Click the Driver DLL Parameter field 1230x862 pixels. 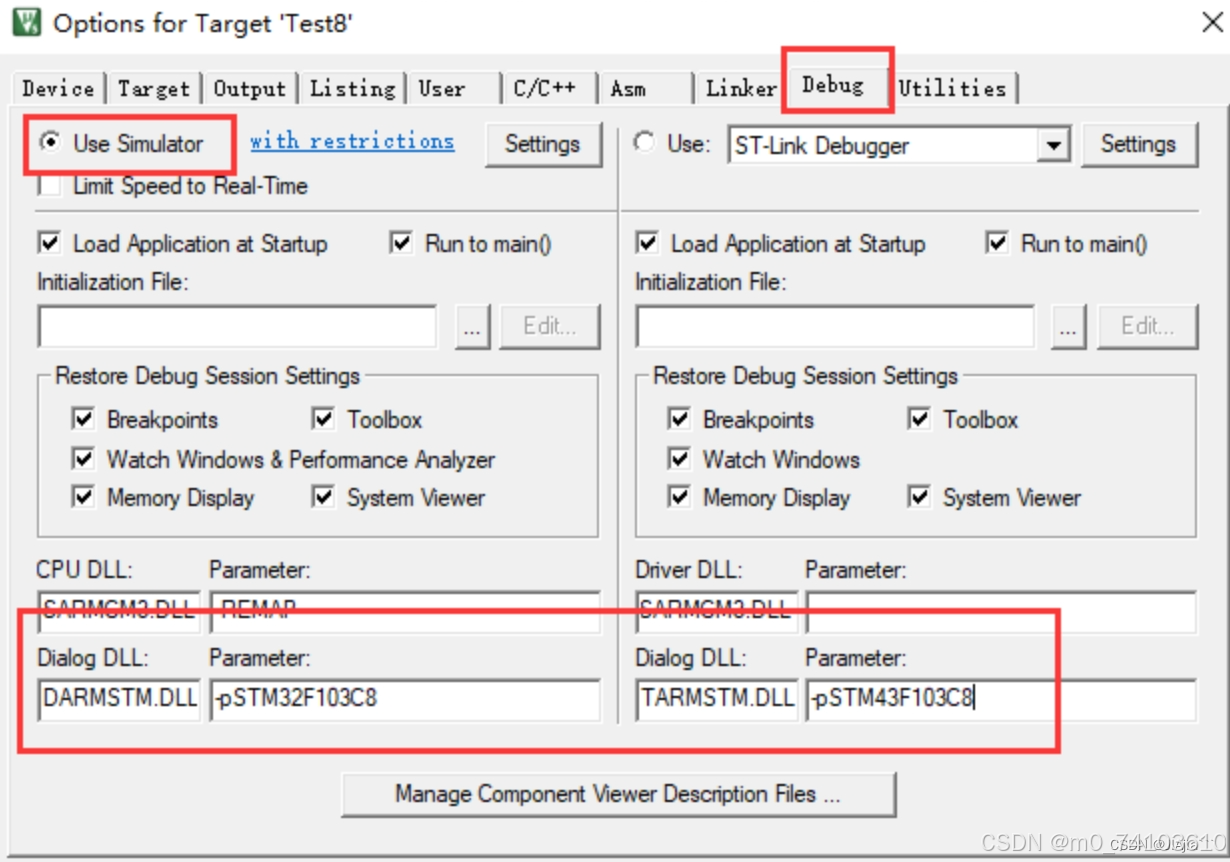tap(1001, 611)
